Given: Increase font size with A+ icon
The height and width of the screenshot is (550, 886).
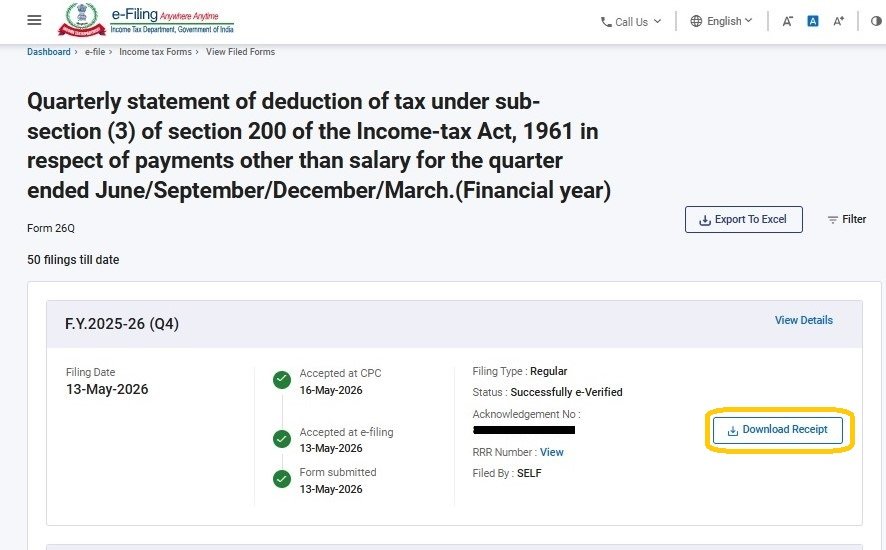Looking at the screenshot, I should pyautogui.click(x=839, y=21).
